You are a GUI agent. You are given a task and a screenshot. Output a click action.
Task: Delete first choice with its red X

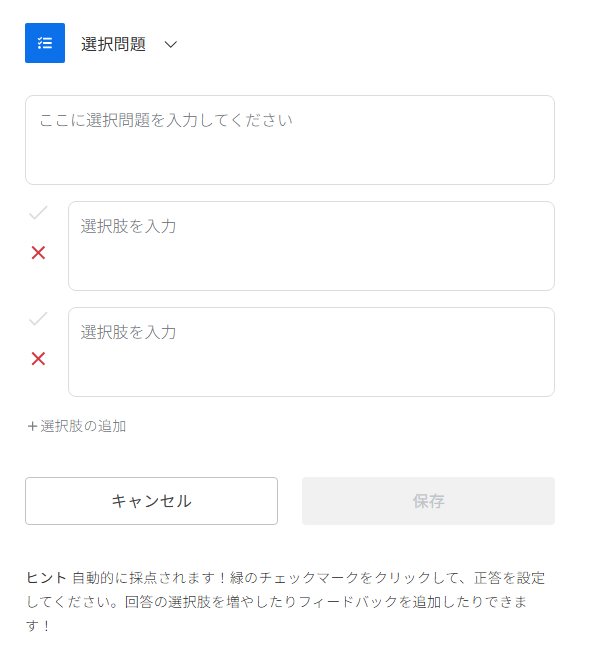(x=38, y=253)
